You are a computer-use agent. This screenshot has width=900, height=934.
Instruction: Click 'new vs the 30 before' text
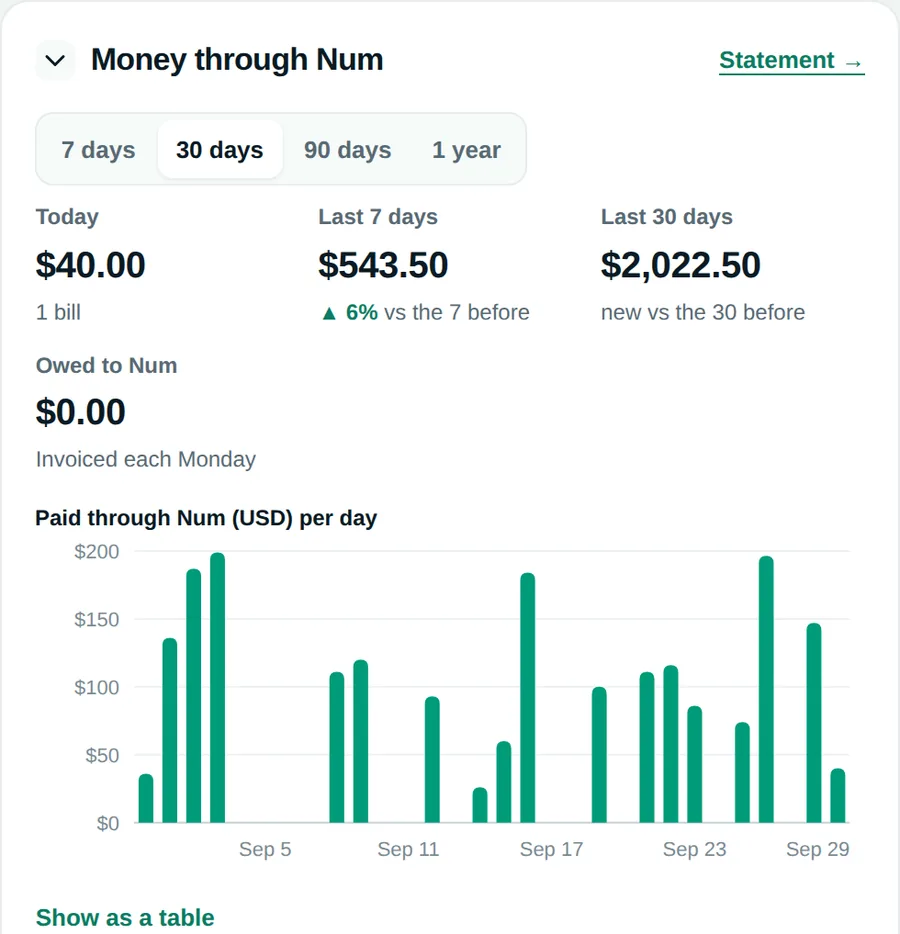click(x=703, y=312)
